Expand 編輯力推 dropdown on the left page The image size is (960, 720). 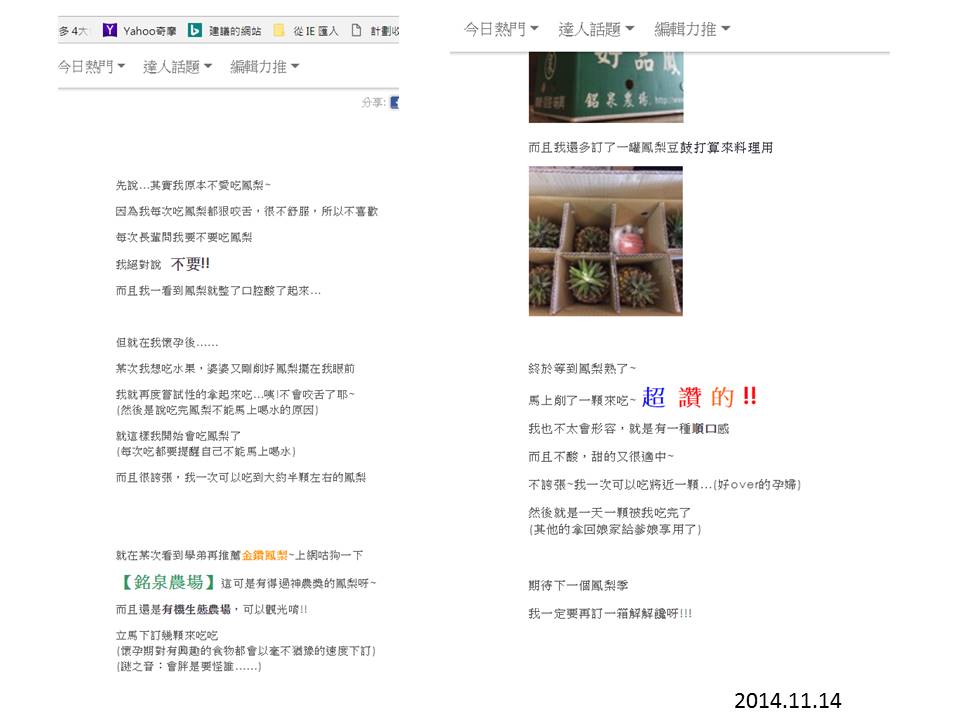click(x=265, y=67)
